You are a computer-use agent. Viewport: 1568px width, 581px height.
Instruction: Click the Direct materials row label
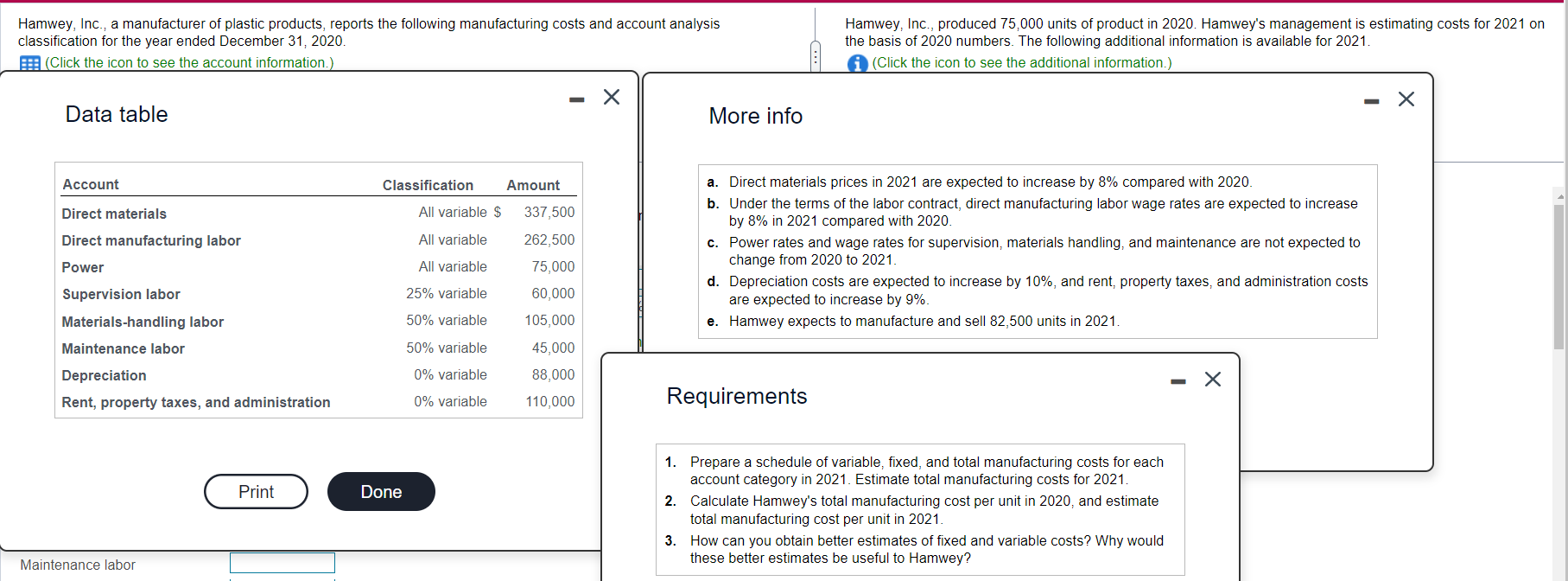pos(114,214)
